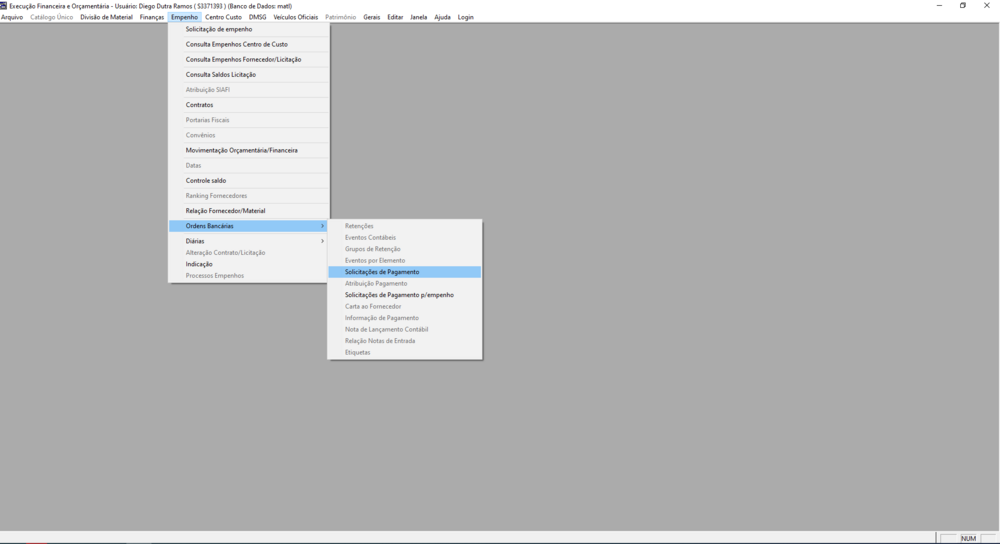This screenshot has height=544, width=1000.
Task: Click Solicitações de Pagamento submenu item
Action: coord(382,272)
